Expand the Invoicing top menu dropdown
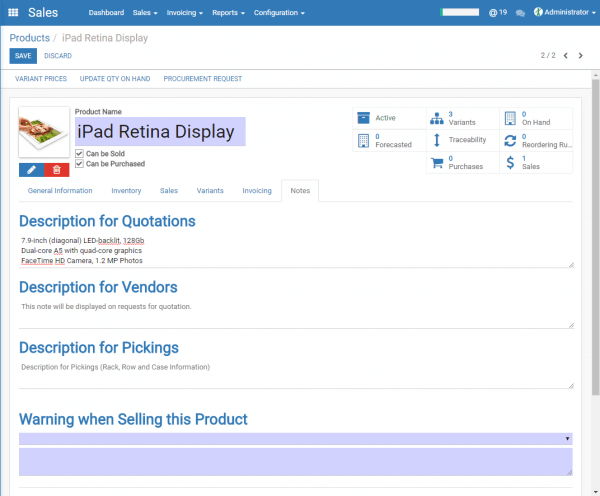This screenshot has height=496, width=600. pos(184,13)
